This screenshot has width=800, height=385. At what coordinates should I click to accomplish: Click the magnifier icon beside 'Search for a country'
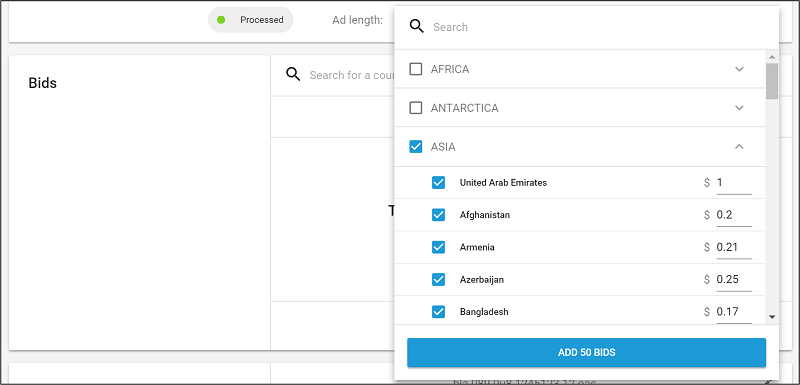click(x=293, y=74)
